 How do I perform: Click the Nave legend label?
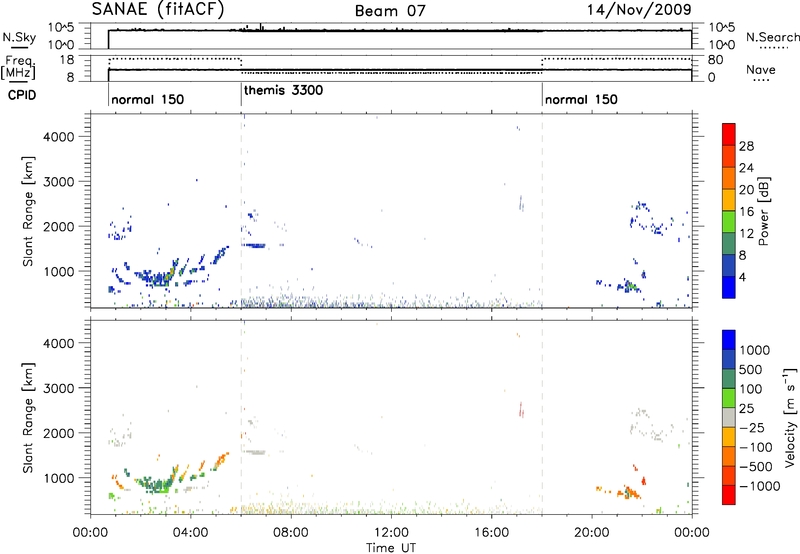coord(761,69)
